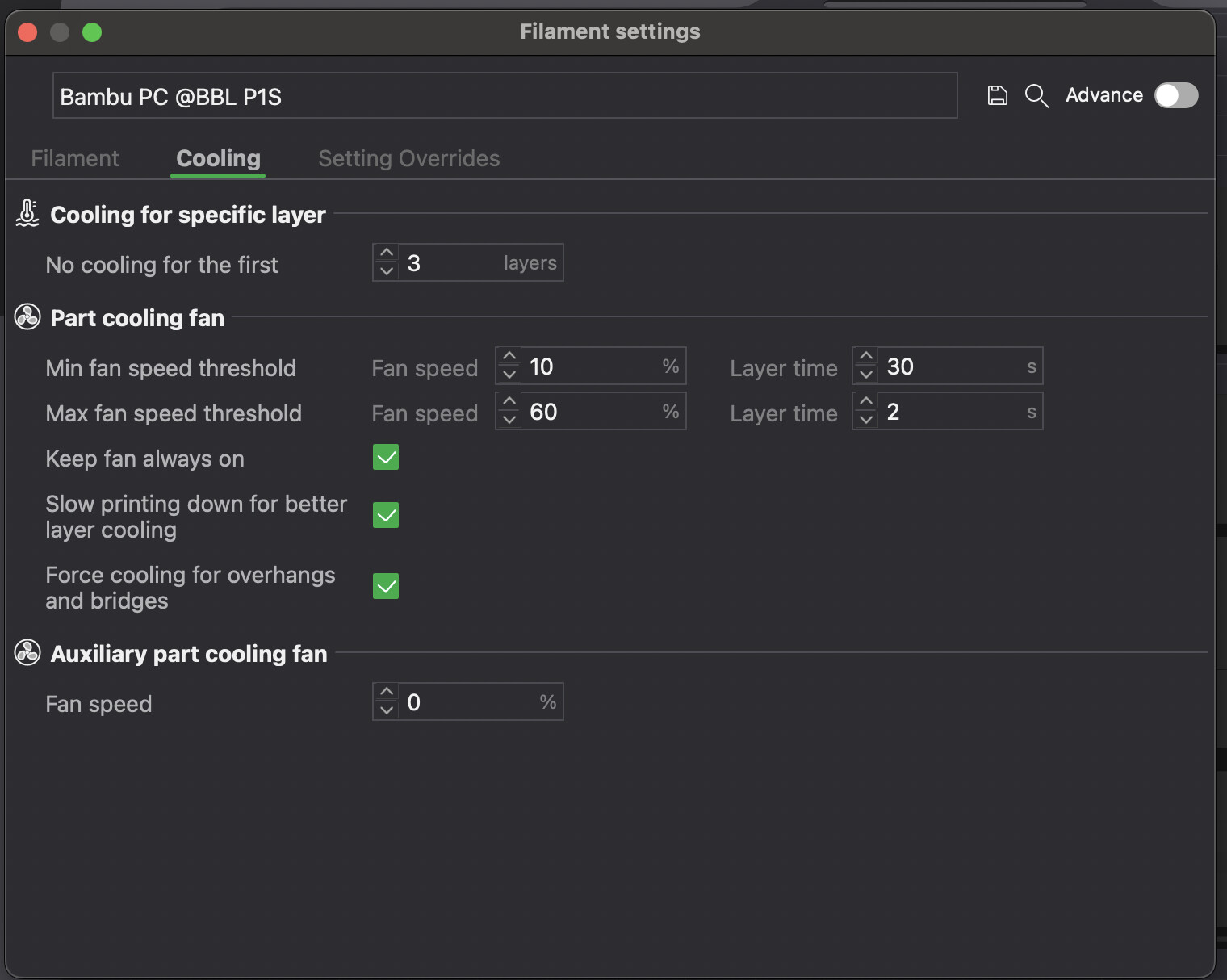Click the save preset icon
The height and width of the screenshot is (980, 1227).
pos(998,95)
